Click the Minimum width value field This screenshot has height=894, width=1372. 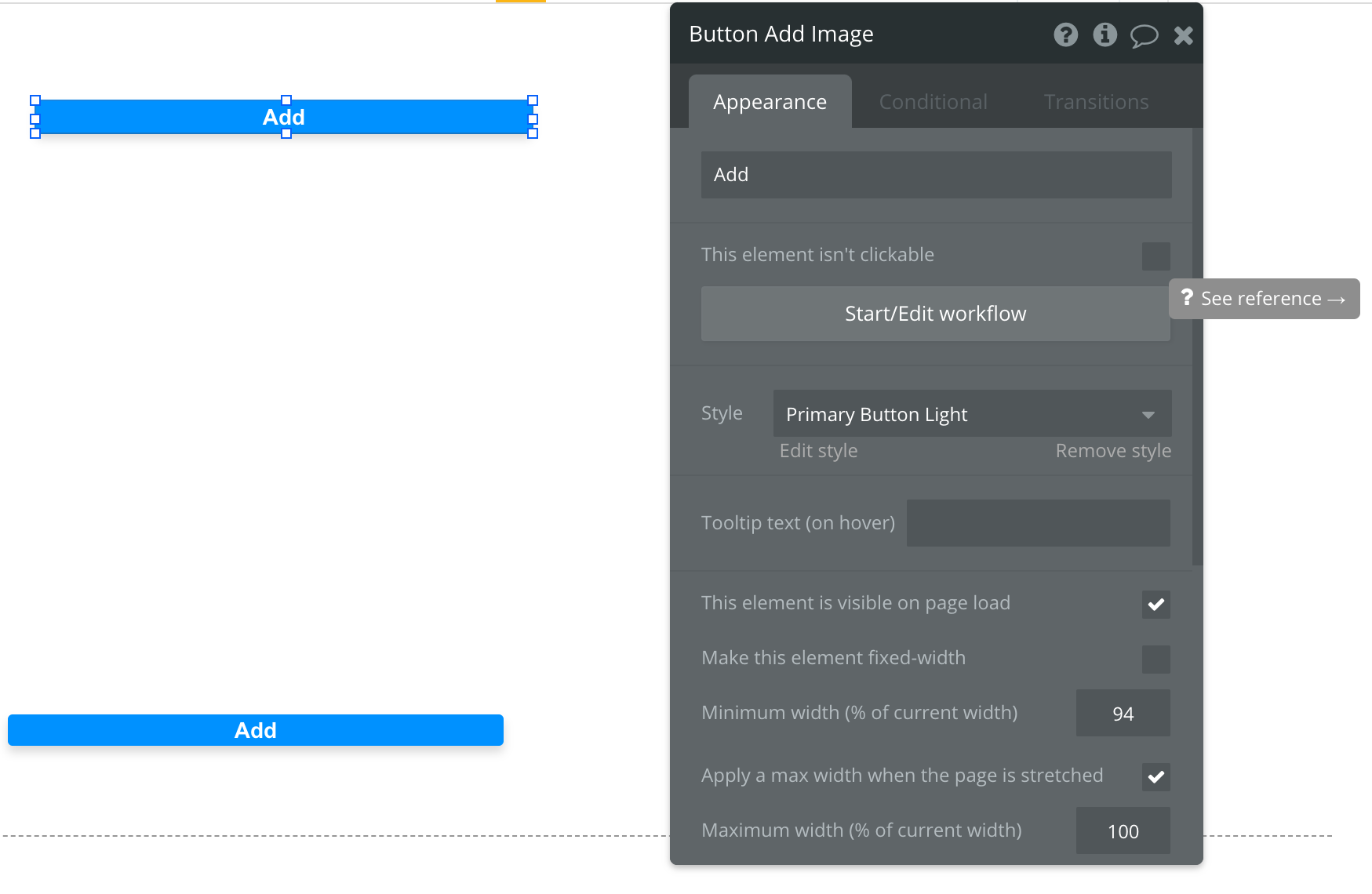[1123, 714]
